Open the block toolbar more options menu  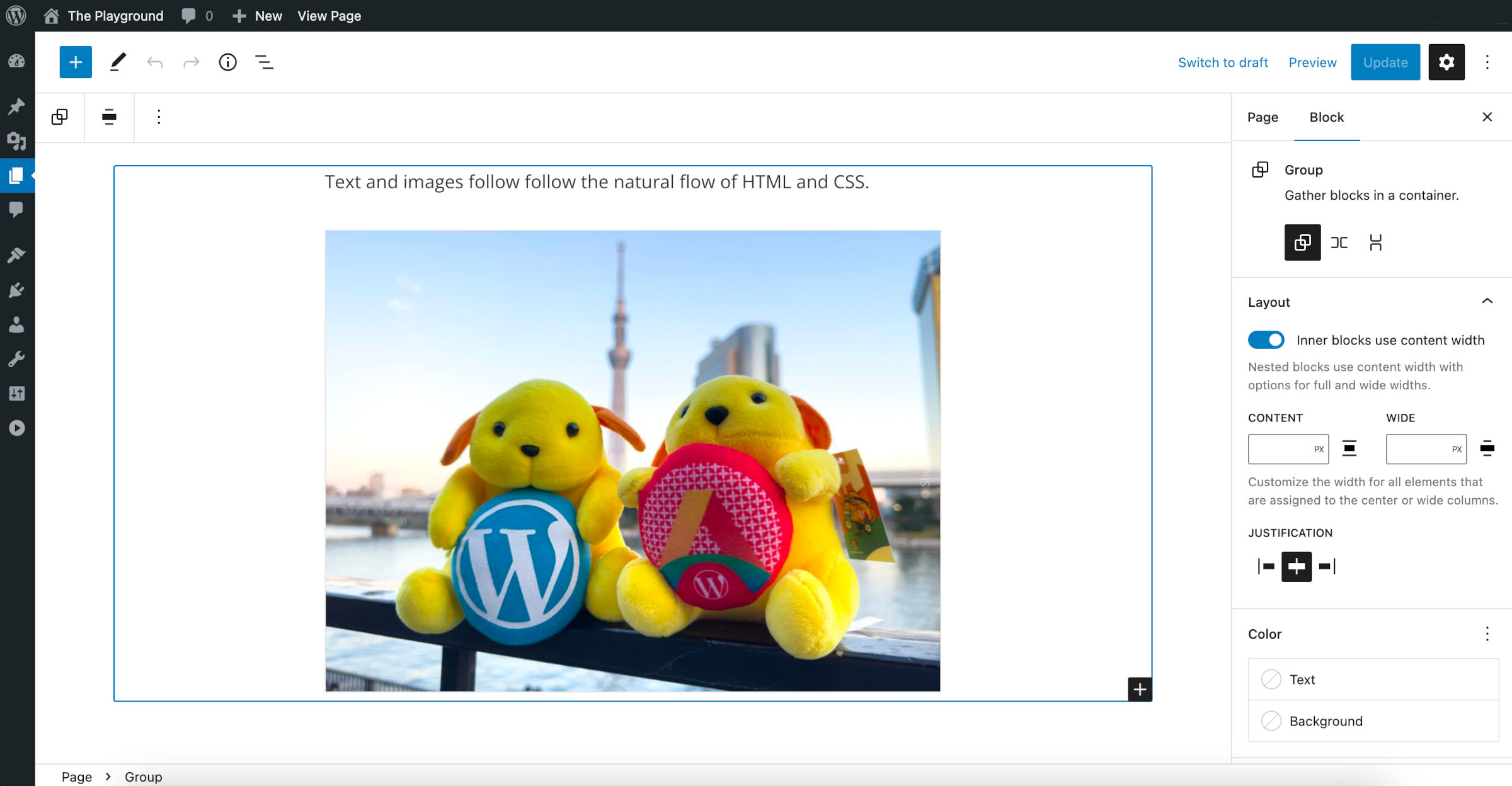(x=159, y=117)
